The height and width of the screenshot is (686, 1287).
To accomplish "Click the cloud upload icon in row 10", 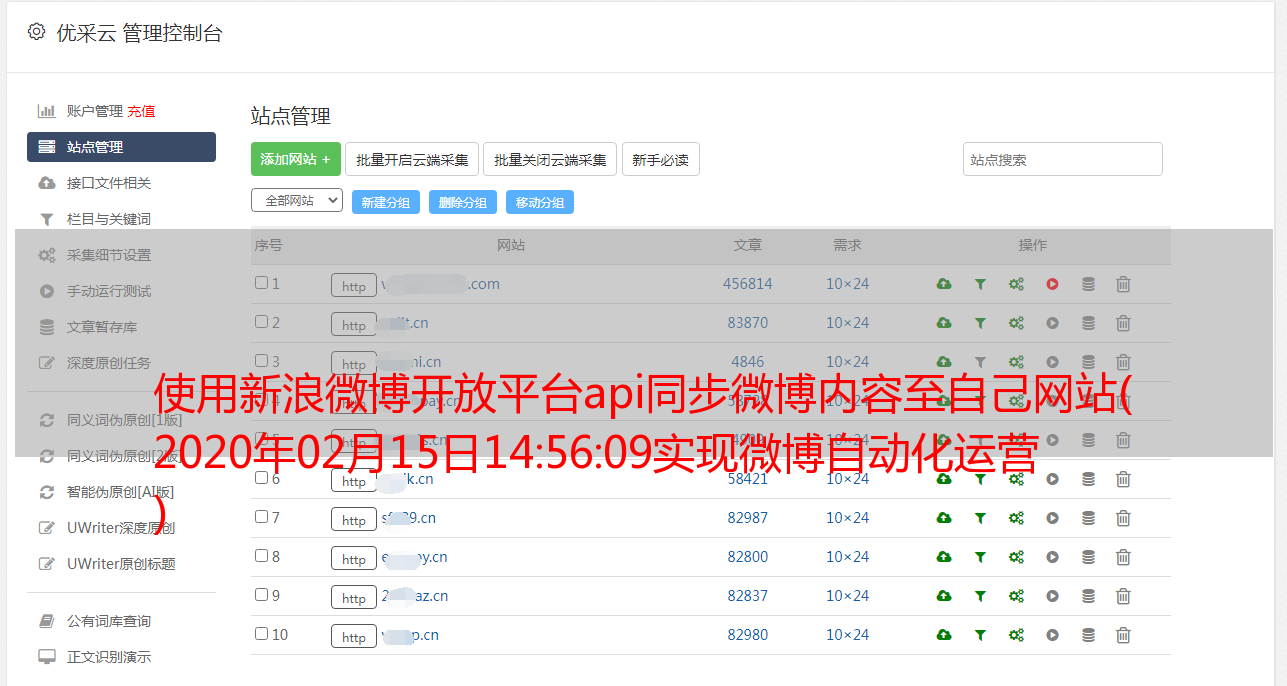I will click(944, 635).
